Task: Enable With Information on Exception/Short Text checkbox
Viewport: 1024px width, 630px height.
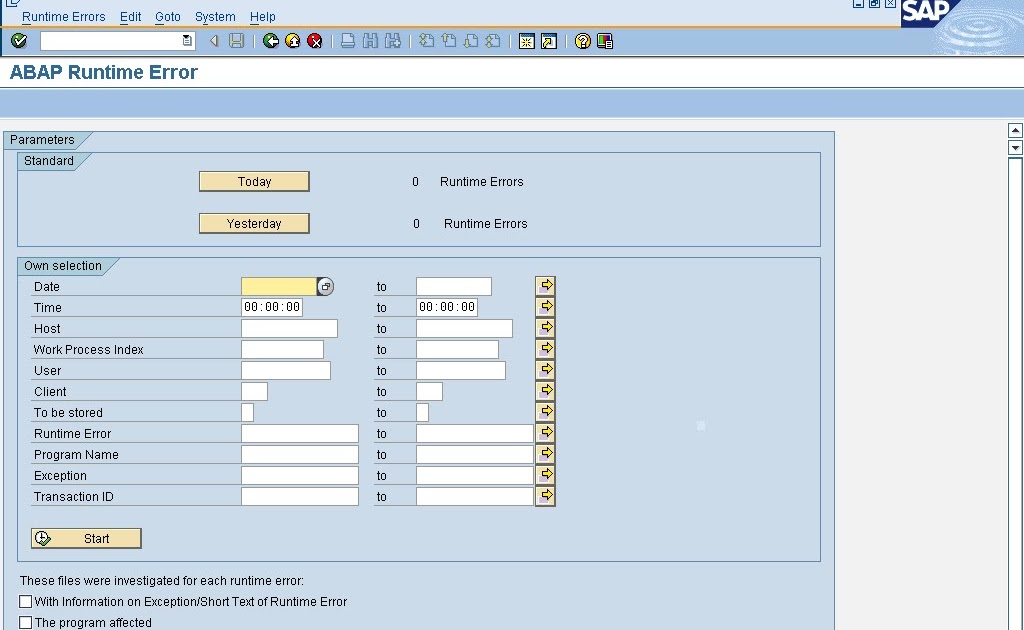Action: [25, 601]
